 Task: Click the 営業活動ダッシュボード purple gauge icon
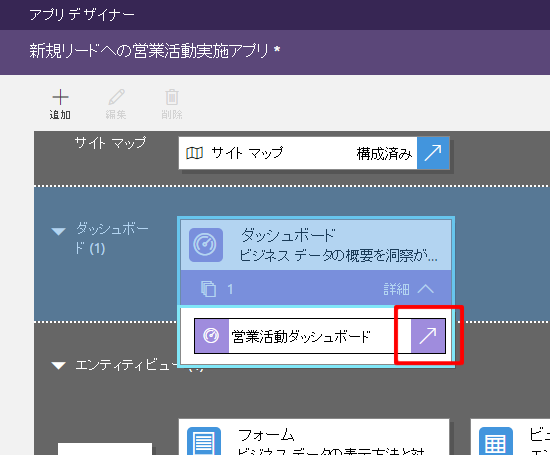click(211, 336)
